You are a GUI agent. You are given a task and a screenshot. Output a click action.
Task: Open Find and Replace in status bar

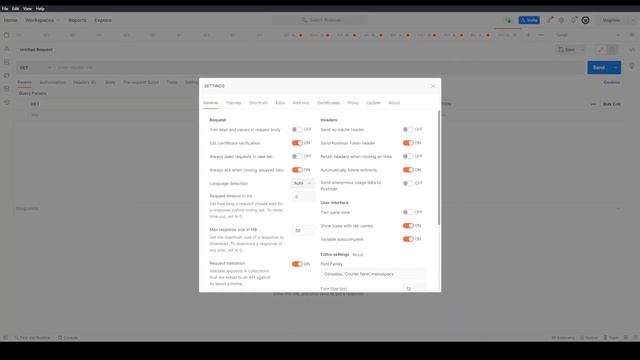(x=32, y=338)
